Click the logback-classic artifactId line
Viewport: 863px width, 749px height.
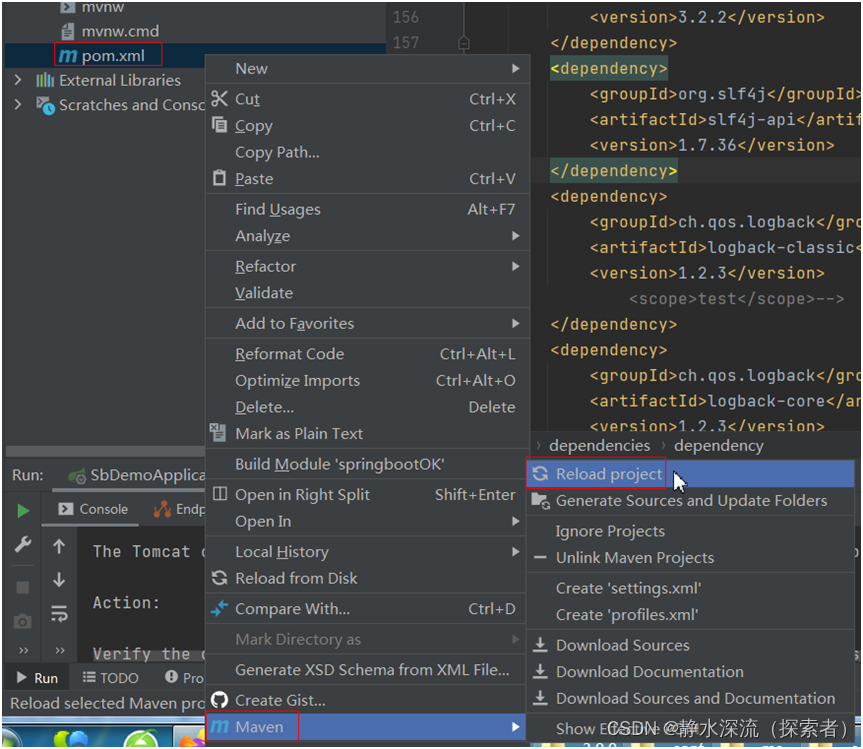[x=724, y=248]
